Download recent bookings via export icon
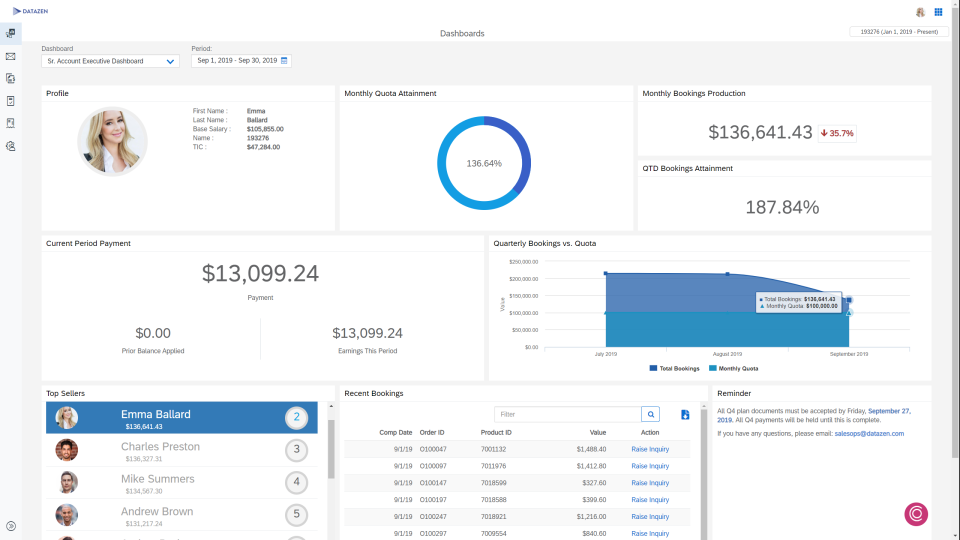960x540 pixels. (x=685, y=414)
